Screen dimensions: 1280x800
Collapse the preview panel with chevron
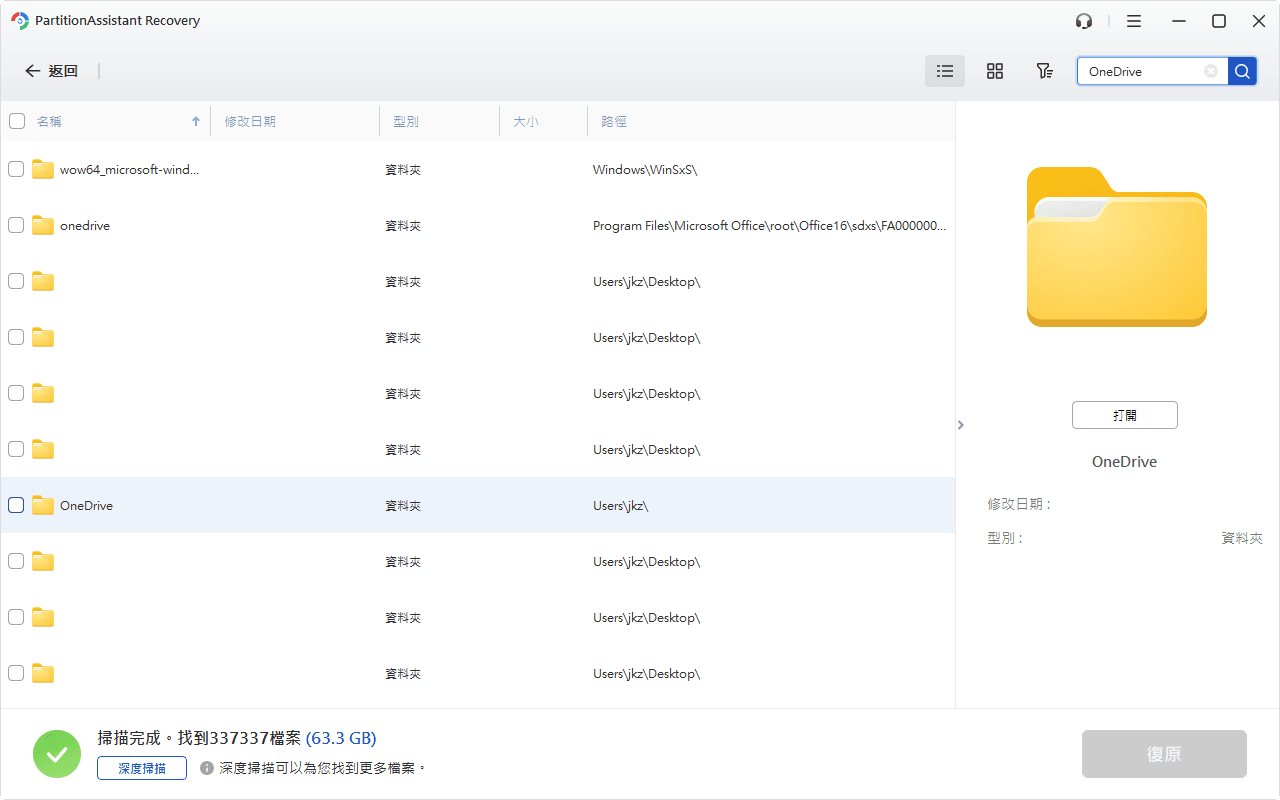pos(961,425)
